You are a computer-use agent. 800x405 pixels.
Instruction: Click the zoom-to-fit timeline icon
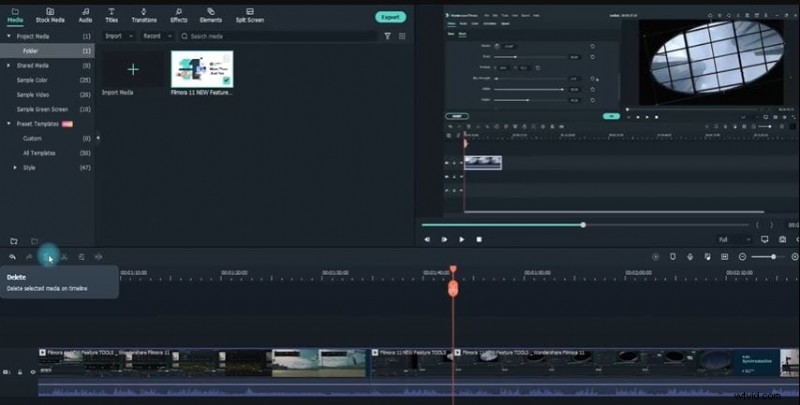tap(724, 257)
